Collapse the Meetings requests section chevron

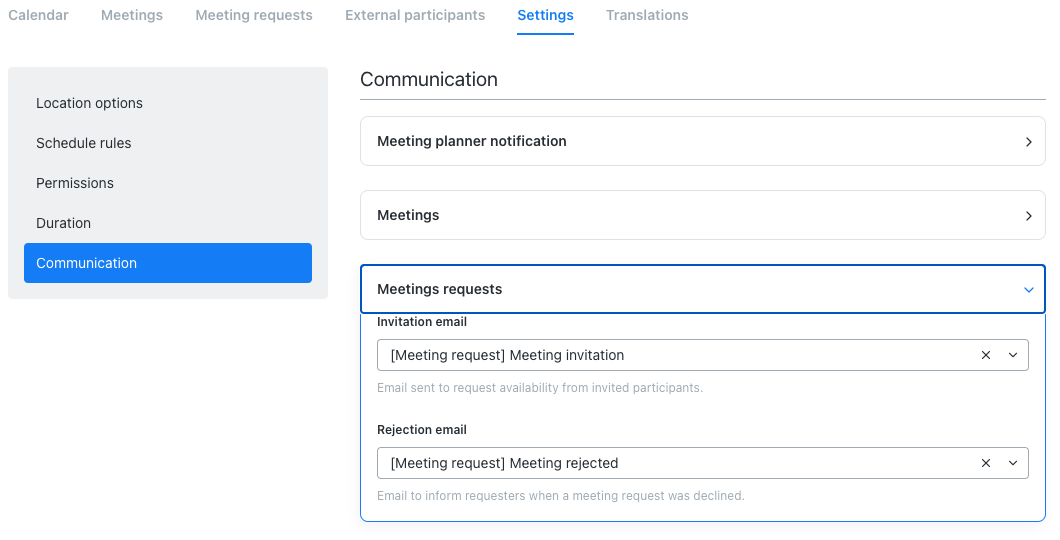(1028, 290)
